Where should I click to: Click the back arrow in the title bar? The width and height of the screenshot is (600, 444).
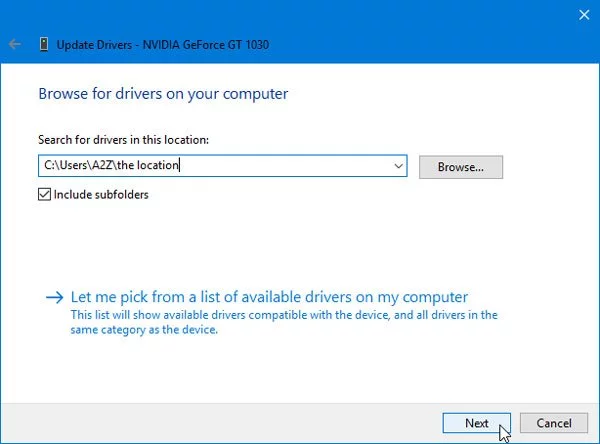click(x=15, y=44)
